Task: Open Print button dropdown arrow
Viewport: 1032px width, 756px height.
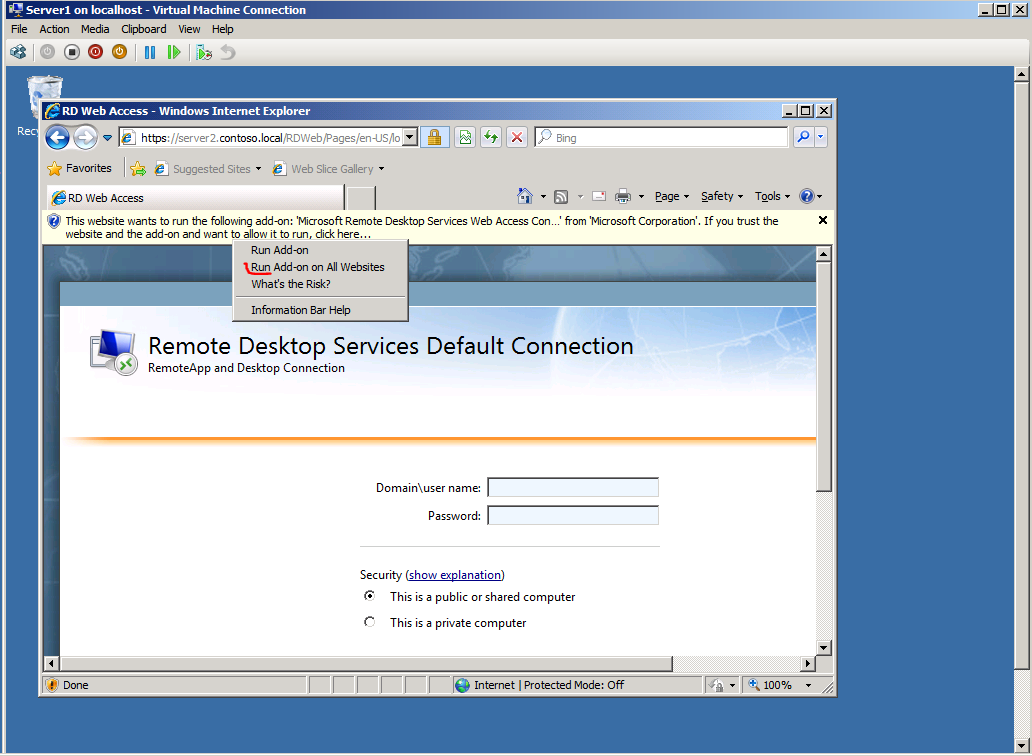Action: point(641,196)
